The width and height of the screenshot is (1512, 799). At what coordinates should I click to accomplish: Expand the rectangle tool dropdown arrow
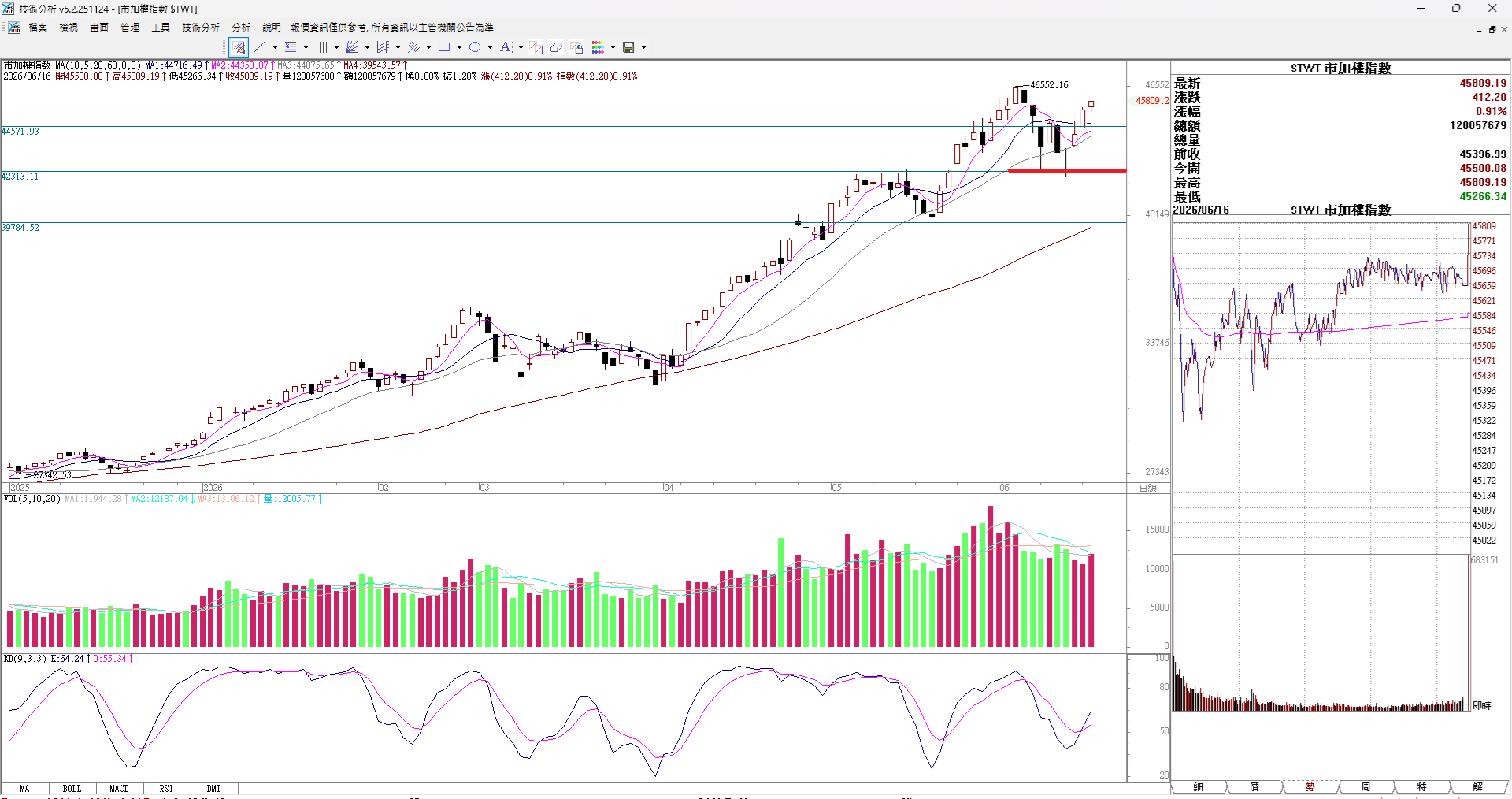[459, 47]
